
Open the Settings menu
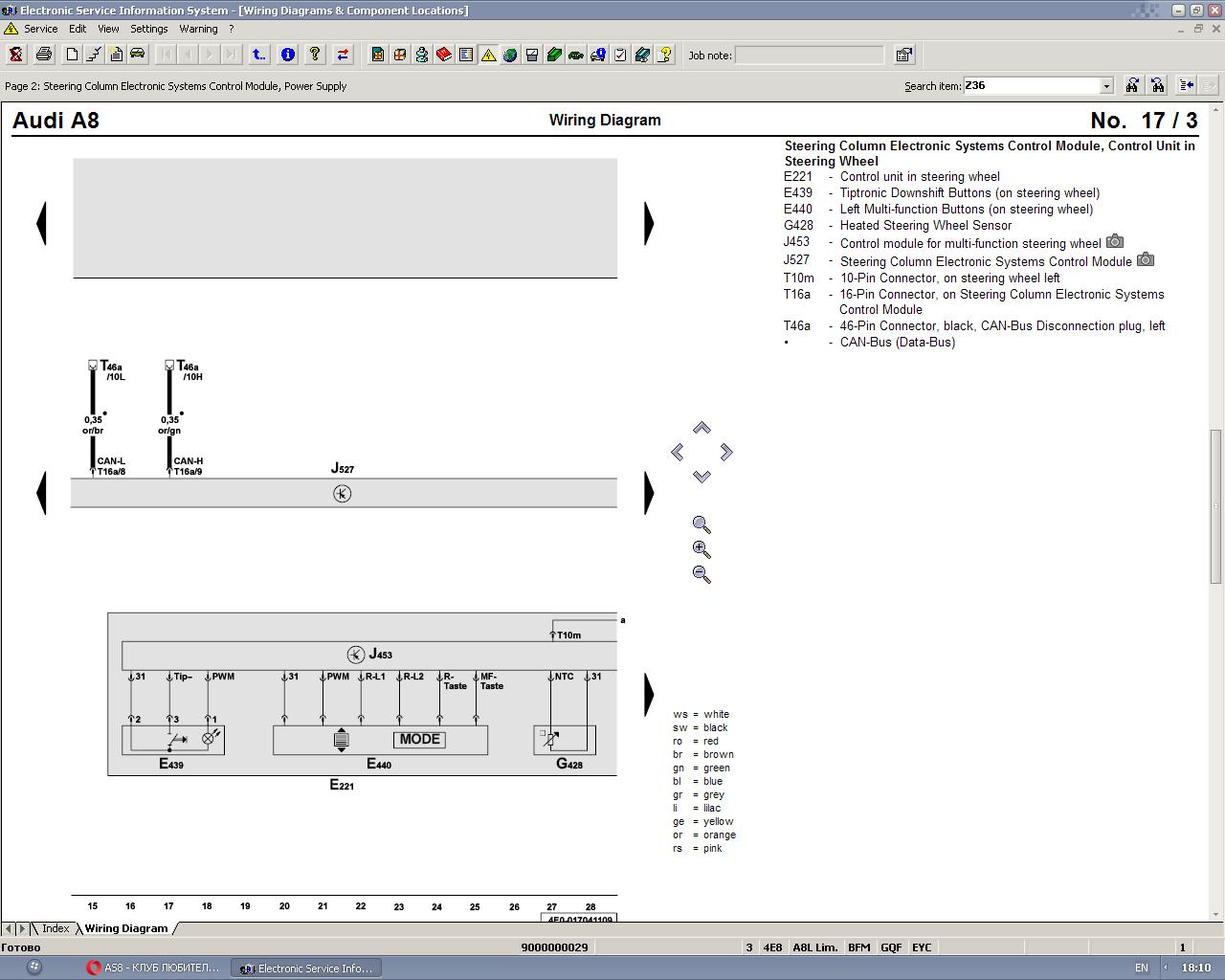148,29
